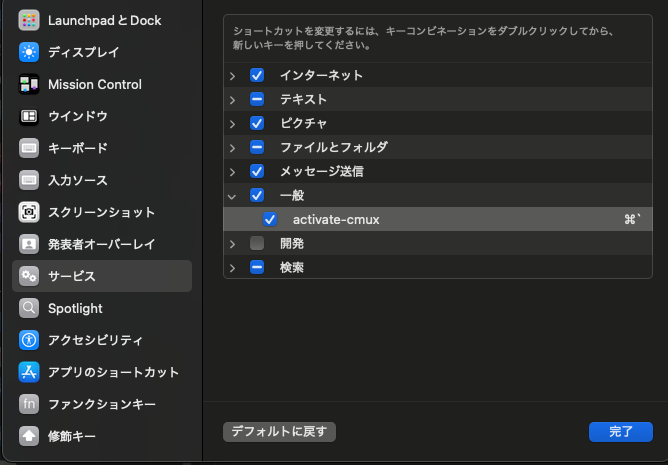Screen dimensions: 668x465
Task: Collapse the 一般 category
Action: (x=232, y=196)
